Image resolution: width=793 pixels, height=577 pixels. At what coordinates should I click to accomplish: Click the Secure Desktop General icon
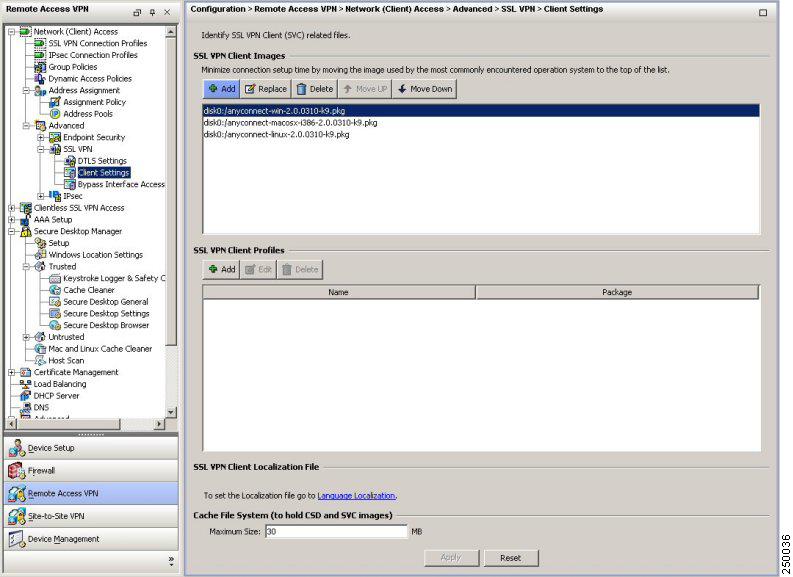pyautogui.click(x=55, y=302)
